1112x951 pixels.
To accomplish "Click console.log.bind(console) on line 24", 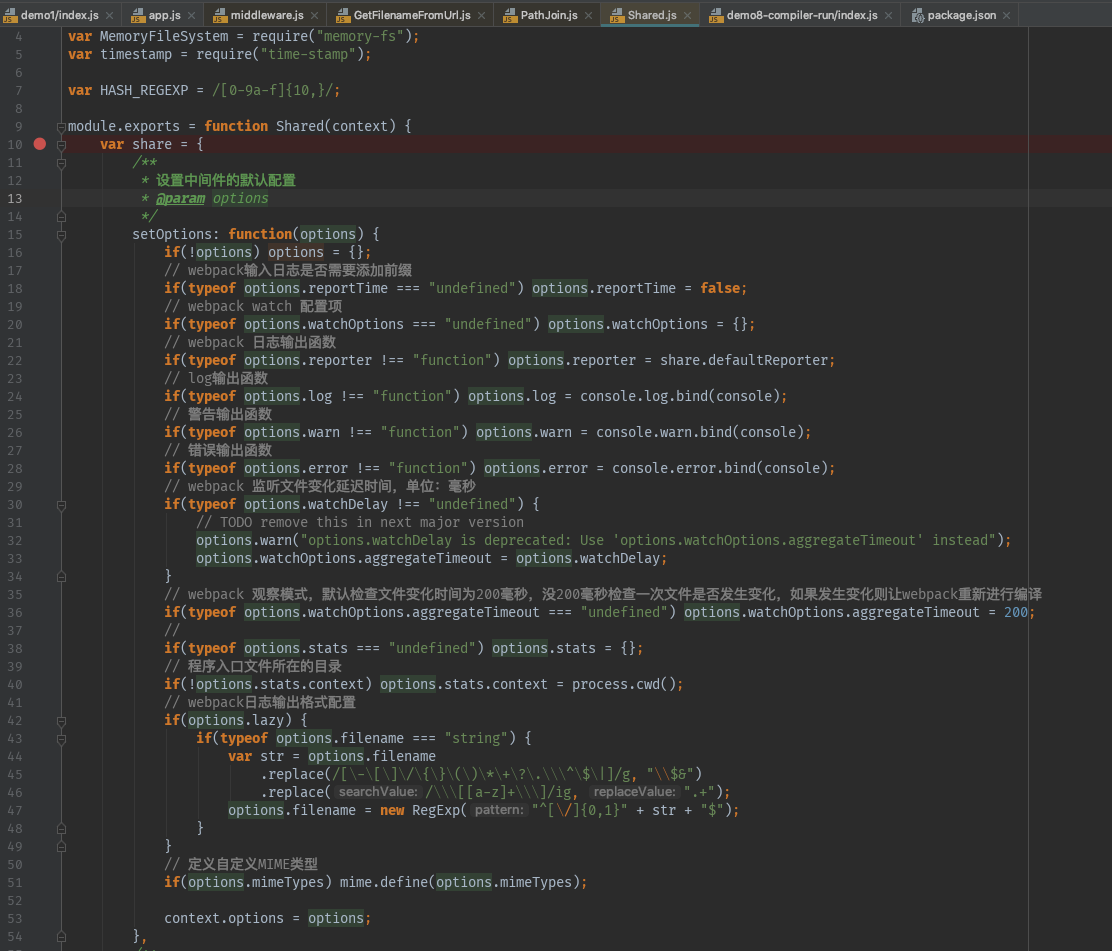I will point(679,396).
